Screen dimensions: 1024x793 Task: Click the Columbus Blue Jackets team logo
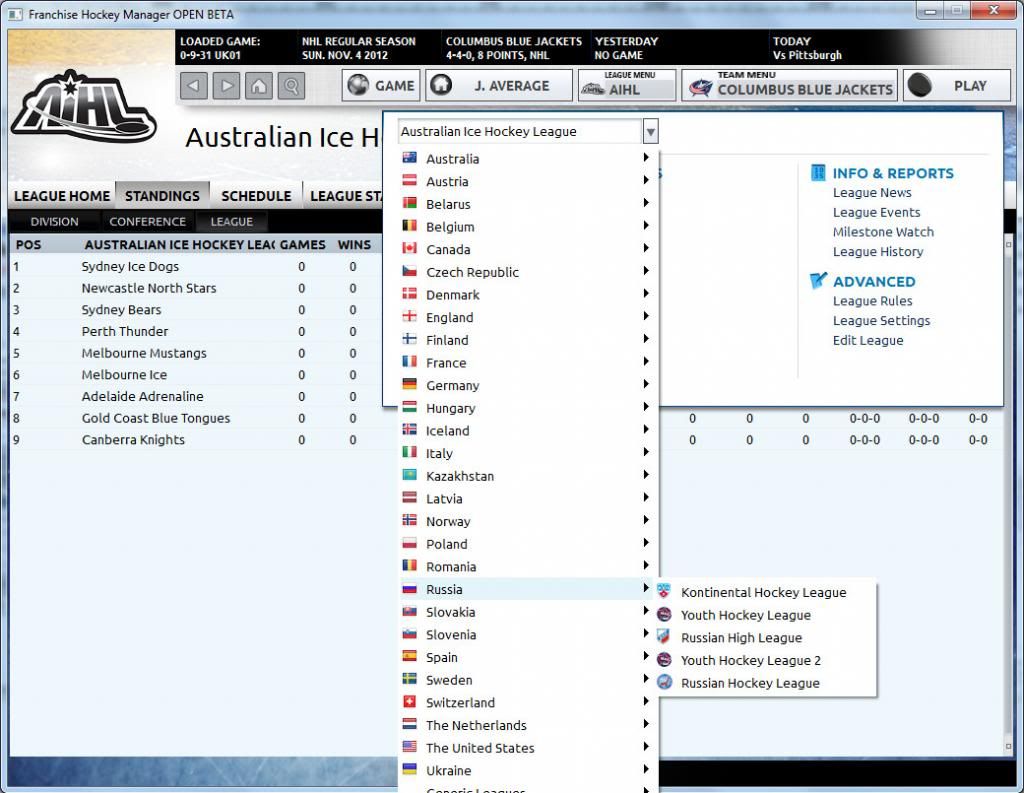(700, 88)
